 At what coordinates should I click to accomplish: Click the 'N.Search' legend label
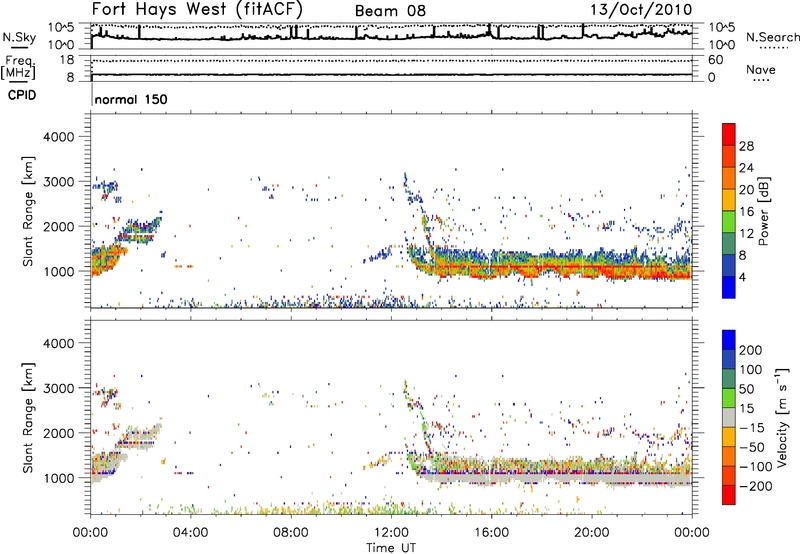point(772,37)
